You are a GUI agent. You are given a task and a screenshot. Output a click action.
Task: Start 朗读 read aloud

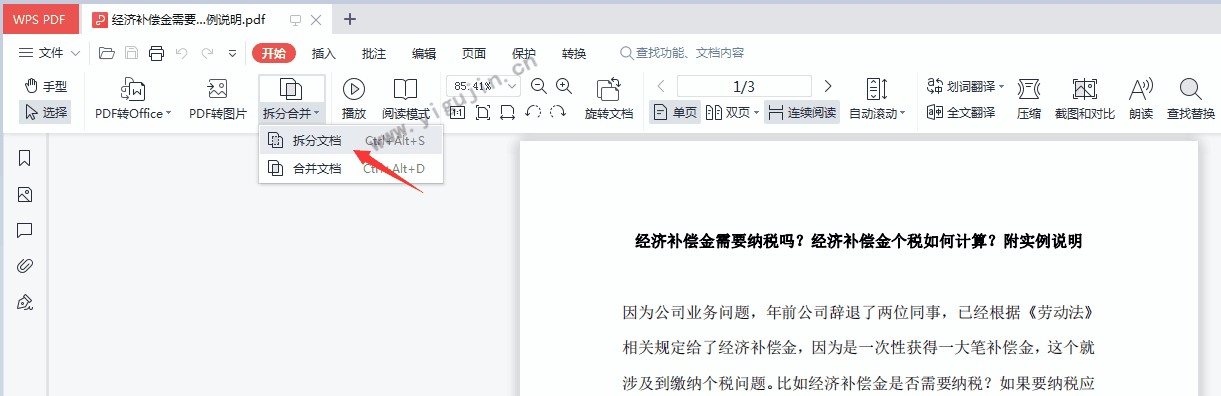click(x=1141, y=99)
